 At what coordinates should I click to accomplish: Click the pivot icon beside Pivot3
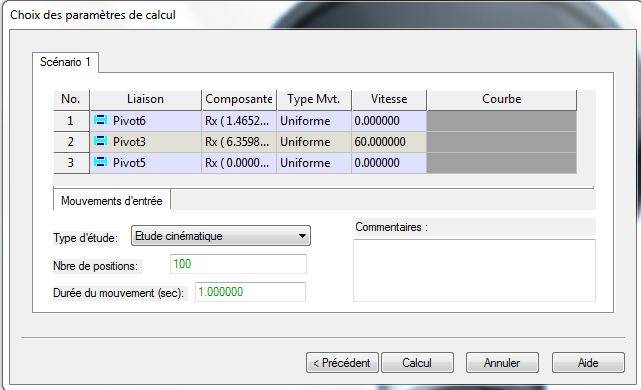(x=101, y=141)
